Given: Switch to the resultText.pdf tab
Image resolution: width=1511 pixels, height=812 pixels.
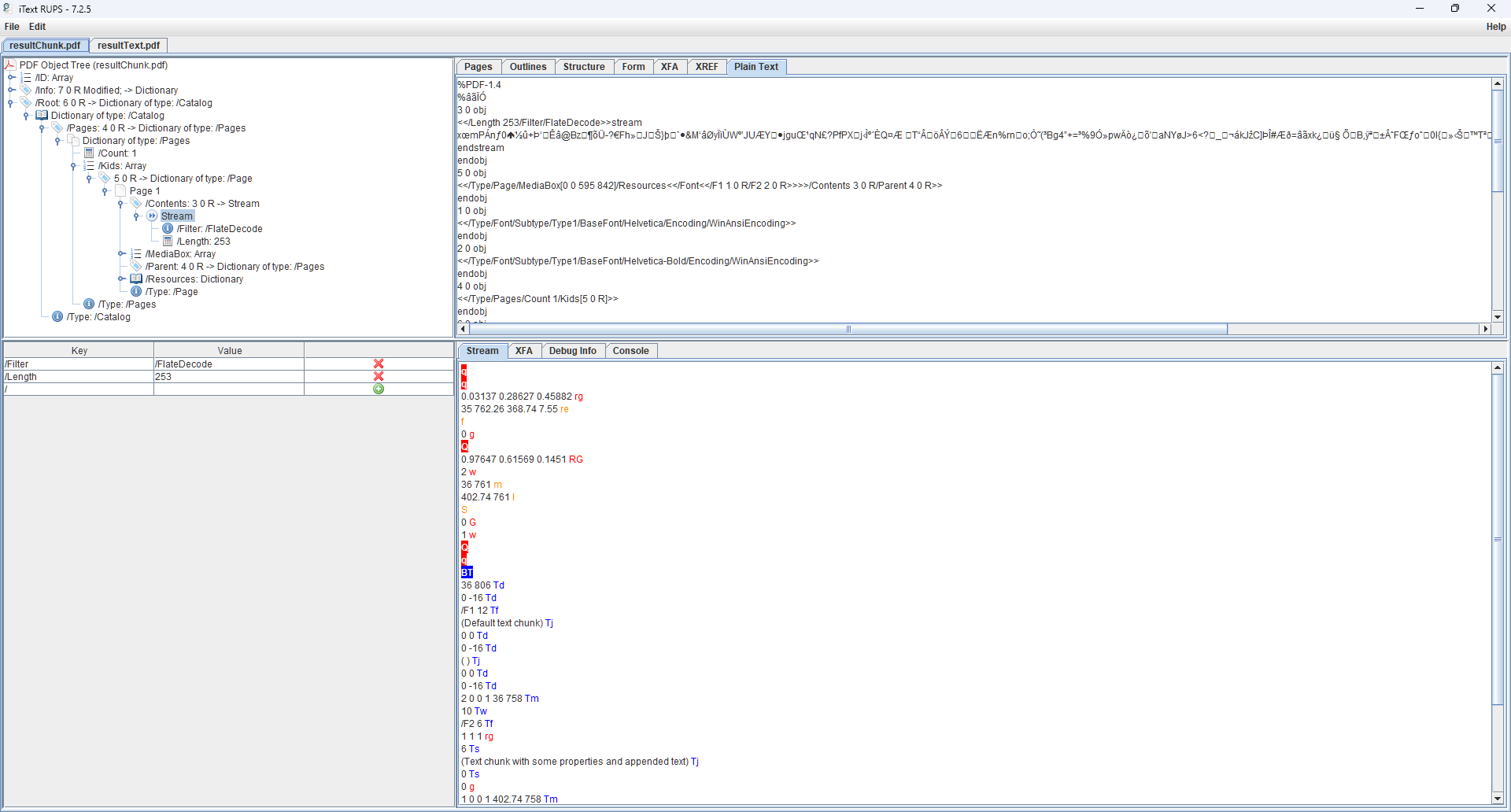Looking at the screenshot, I should 127,45.
